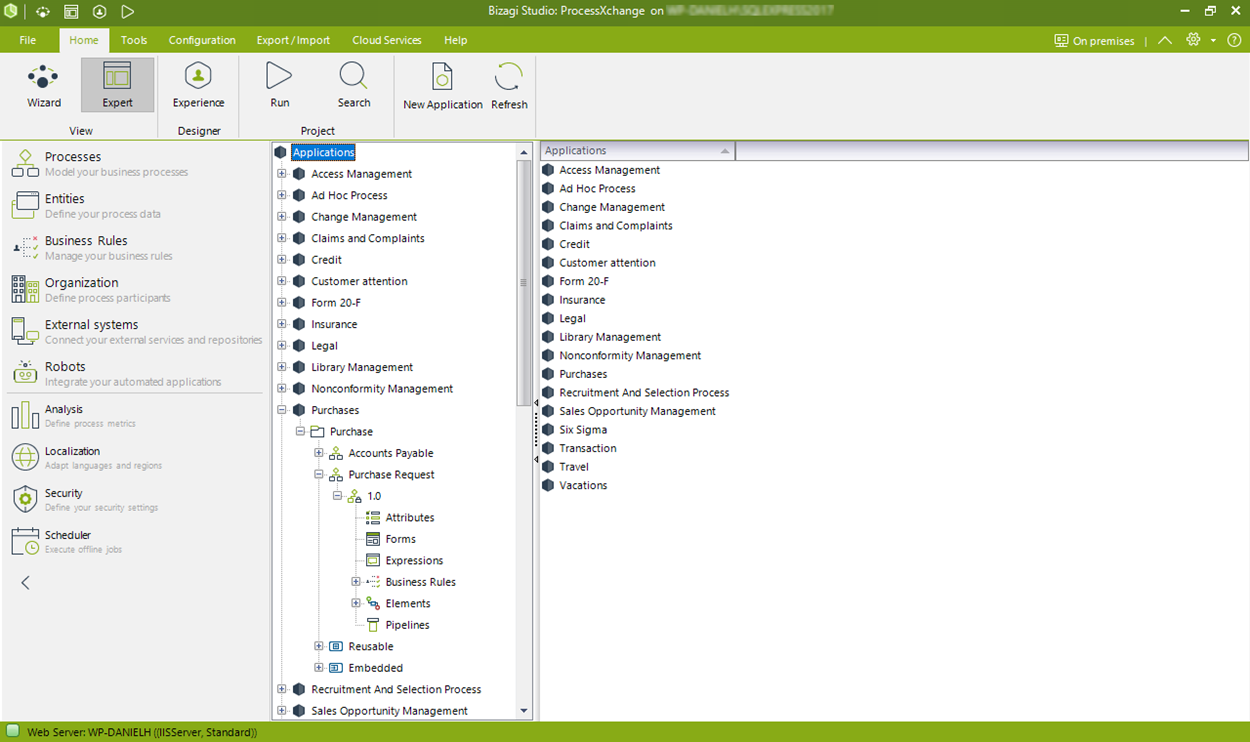1250x742 pixels.
Task: Click tree scrollbar down arrow
Action: click(524, 711)
